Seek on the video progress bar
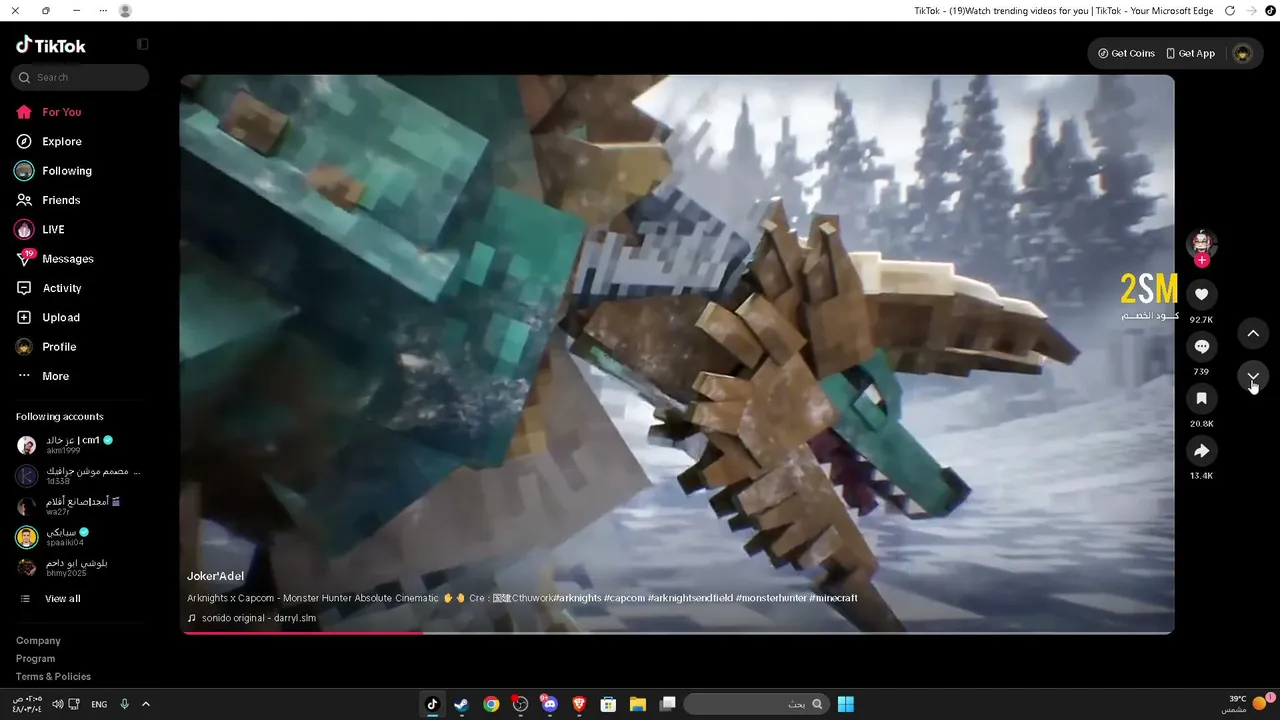1280x720 pixels. [677, 632]
